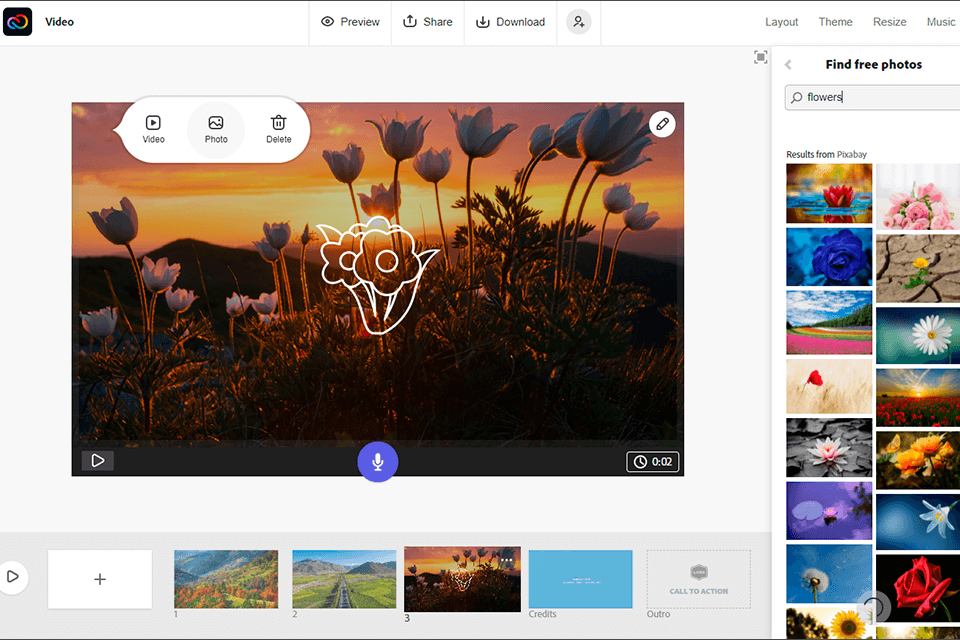Viewport: 960px width, 640px height.
Task: Select slide 1 autumn hills thumbnail
Action: [x=226, y=579]
